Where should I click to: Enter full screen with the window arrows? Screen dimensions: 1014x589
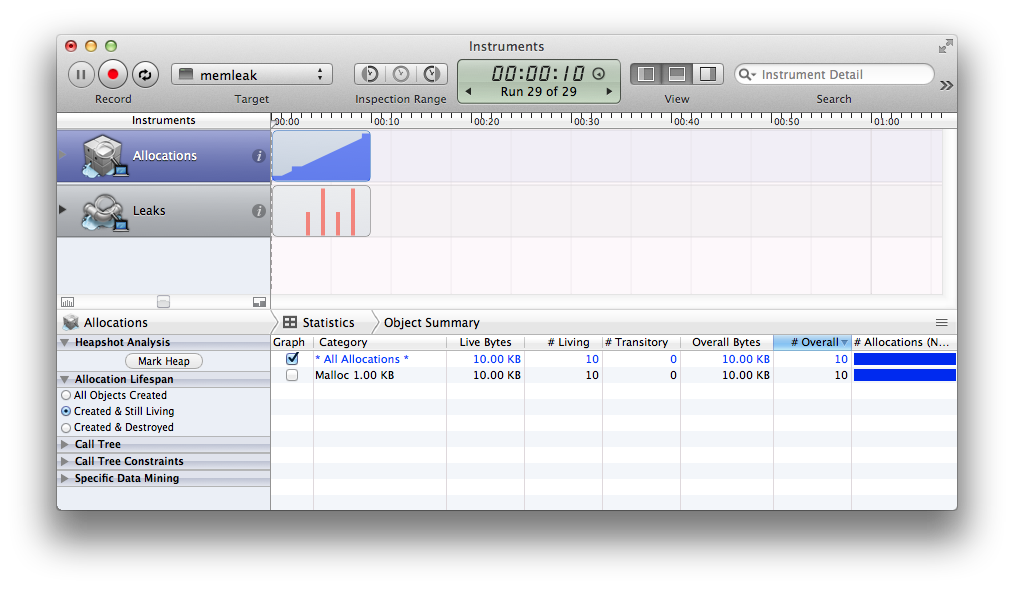click(945, 46)
